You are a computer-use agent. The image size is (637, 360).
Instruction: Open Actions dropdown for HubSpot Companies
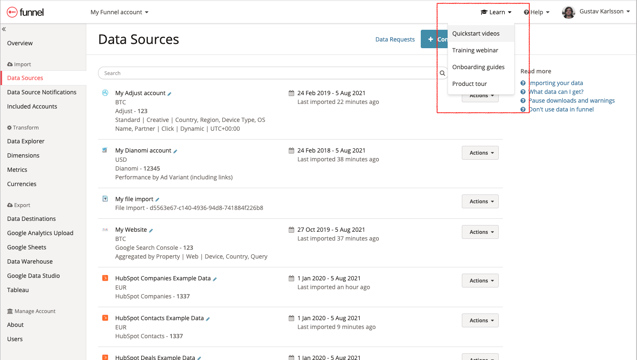point(480,281)
